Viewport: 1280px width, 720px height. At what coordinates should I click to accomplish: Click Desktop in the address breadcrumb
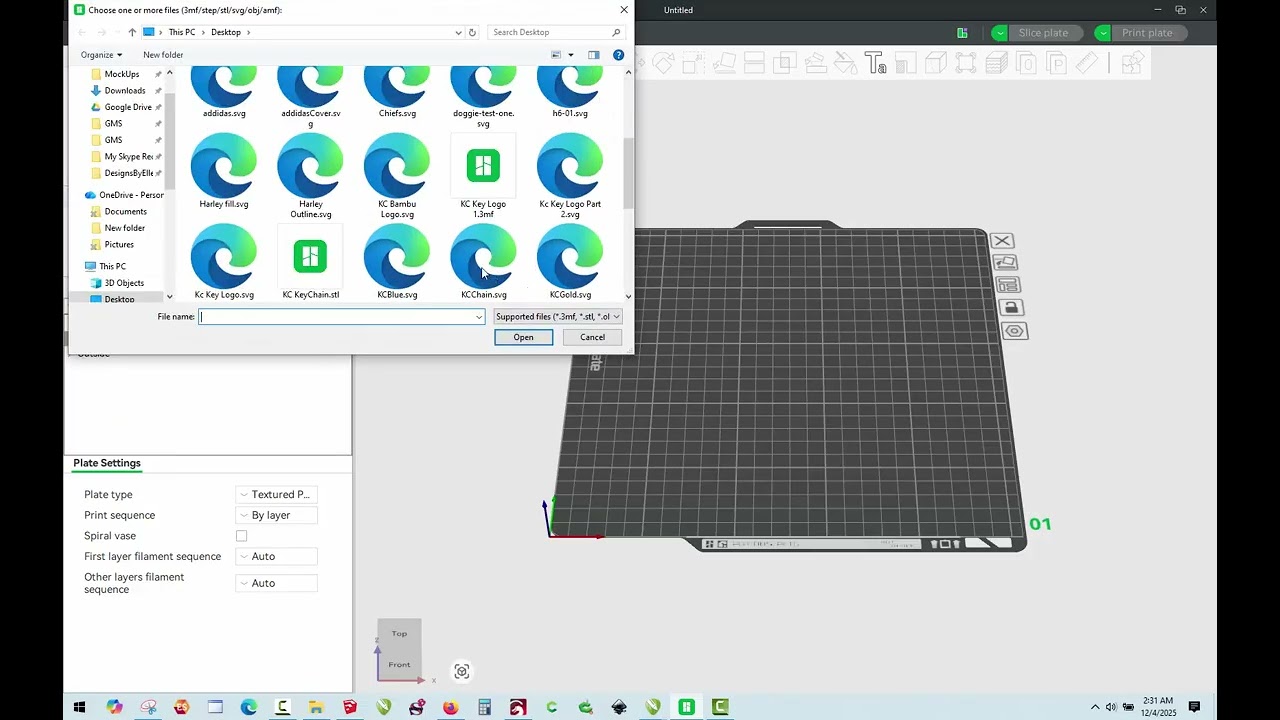226,32
